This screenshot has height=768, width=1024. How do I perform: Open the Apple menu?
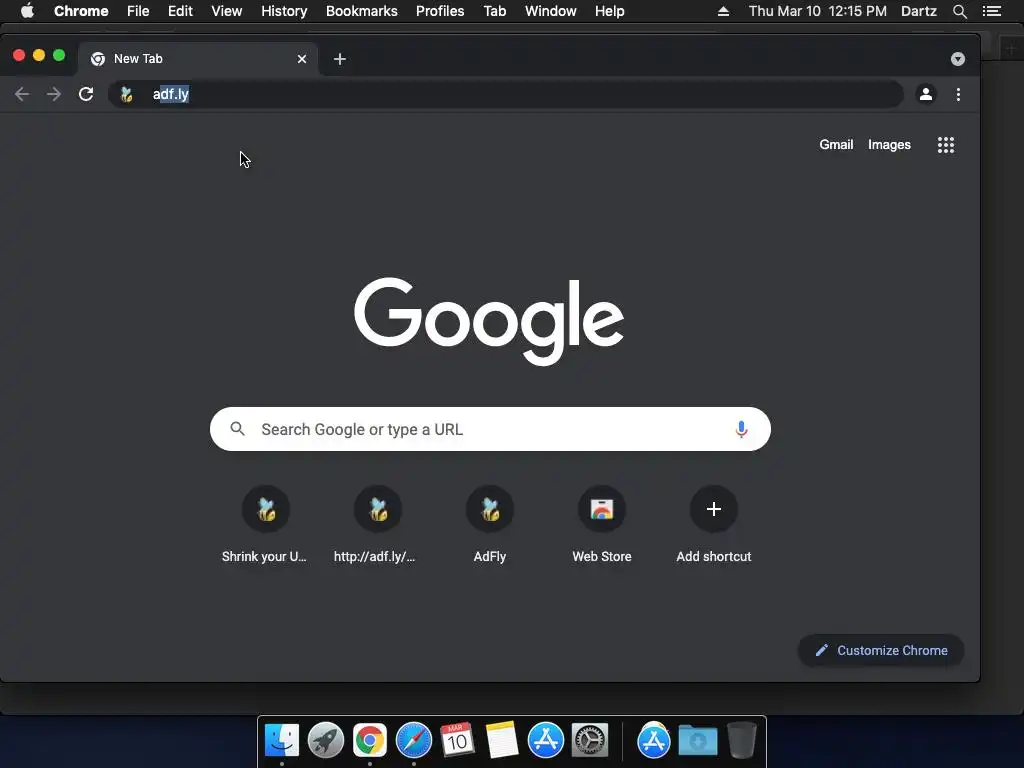(x=27, y=11)
